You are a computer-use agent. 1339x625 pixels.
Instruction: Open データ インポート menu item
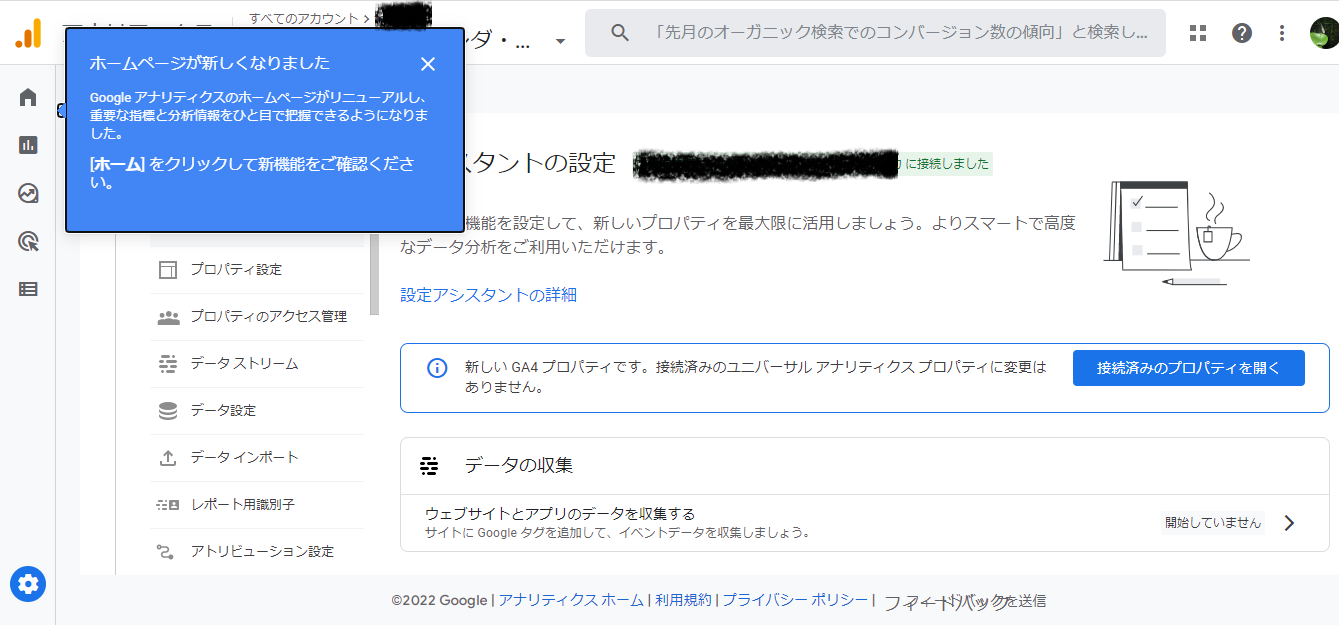pos(257,457)
